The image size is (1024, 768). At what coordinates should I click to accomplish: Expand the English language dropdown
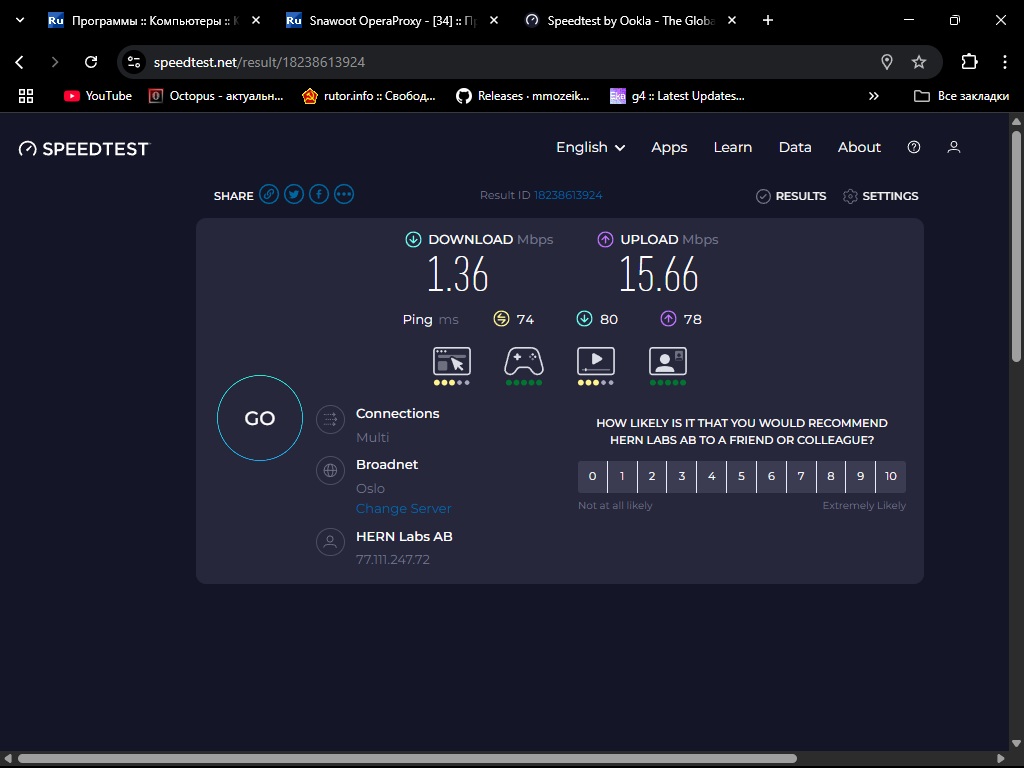(590, 147)
